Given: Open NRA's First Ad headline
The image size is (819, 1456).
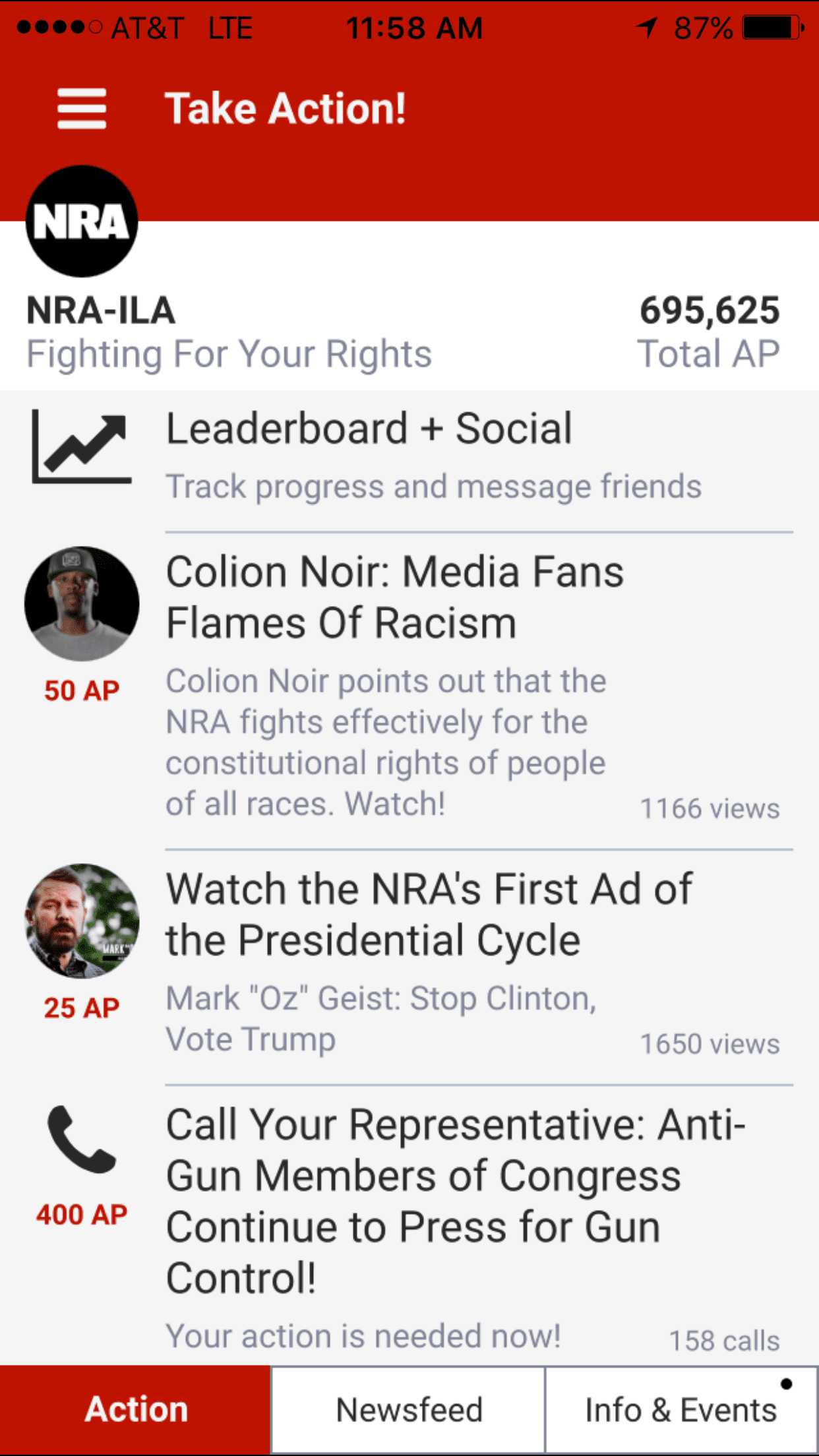Looking at the screenshot, I should 429,914.
